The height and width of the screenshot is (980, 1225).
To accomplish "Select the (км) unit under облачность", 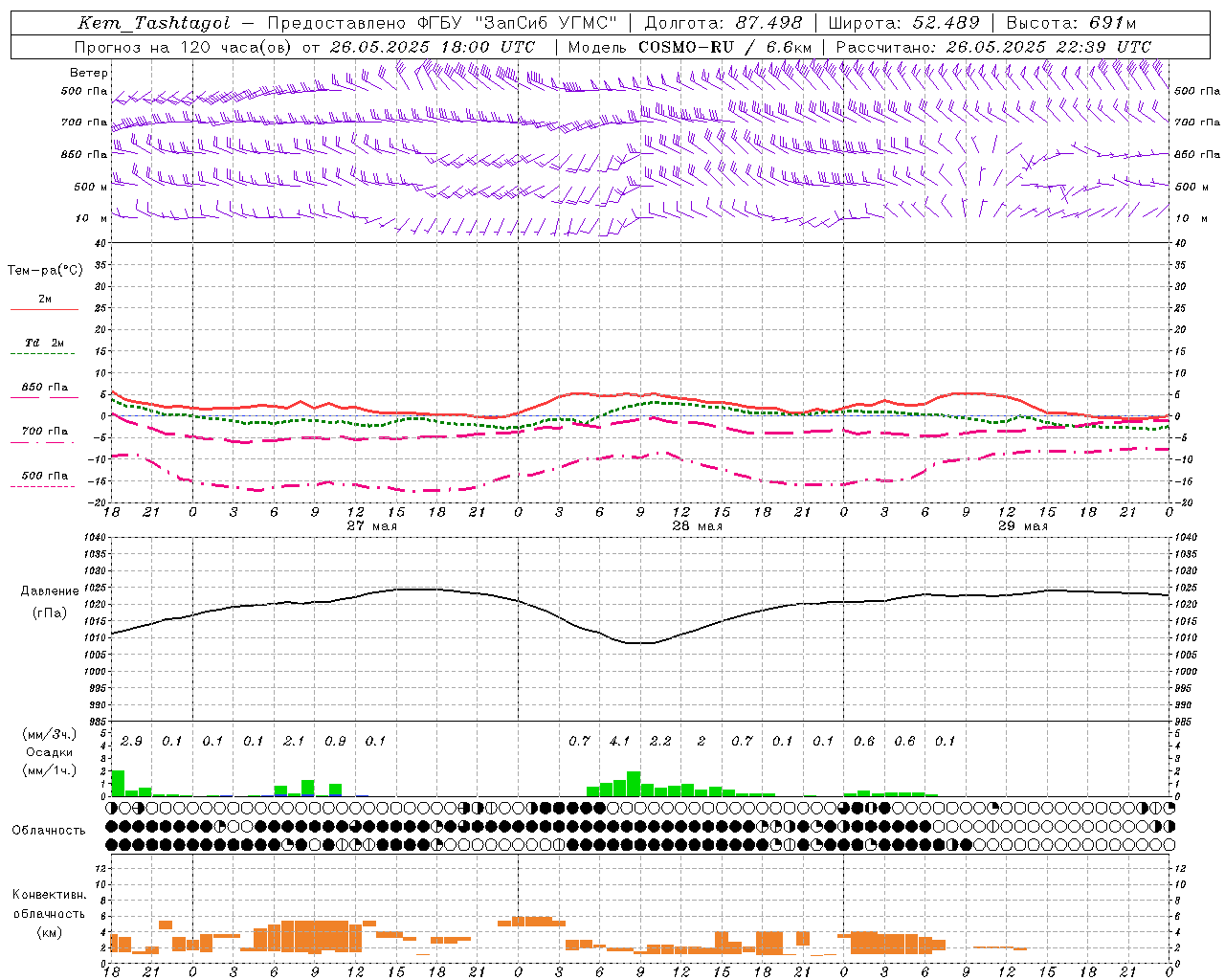I will tap(49, 932).
